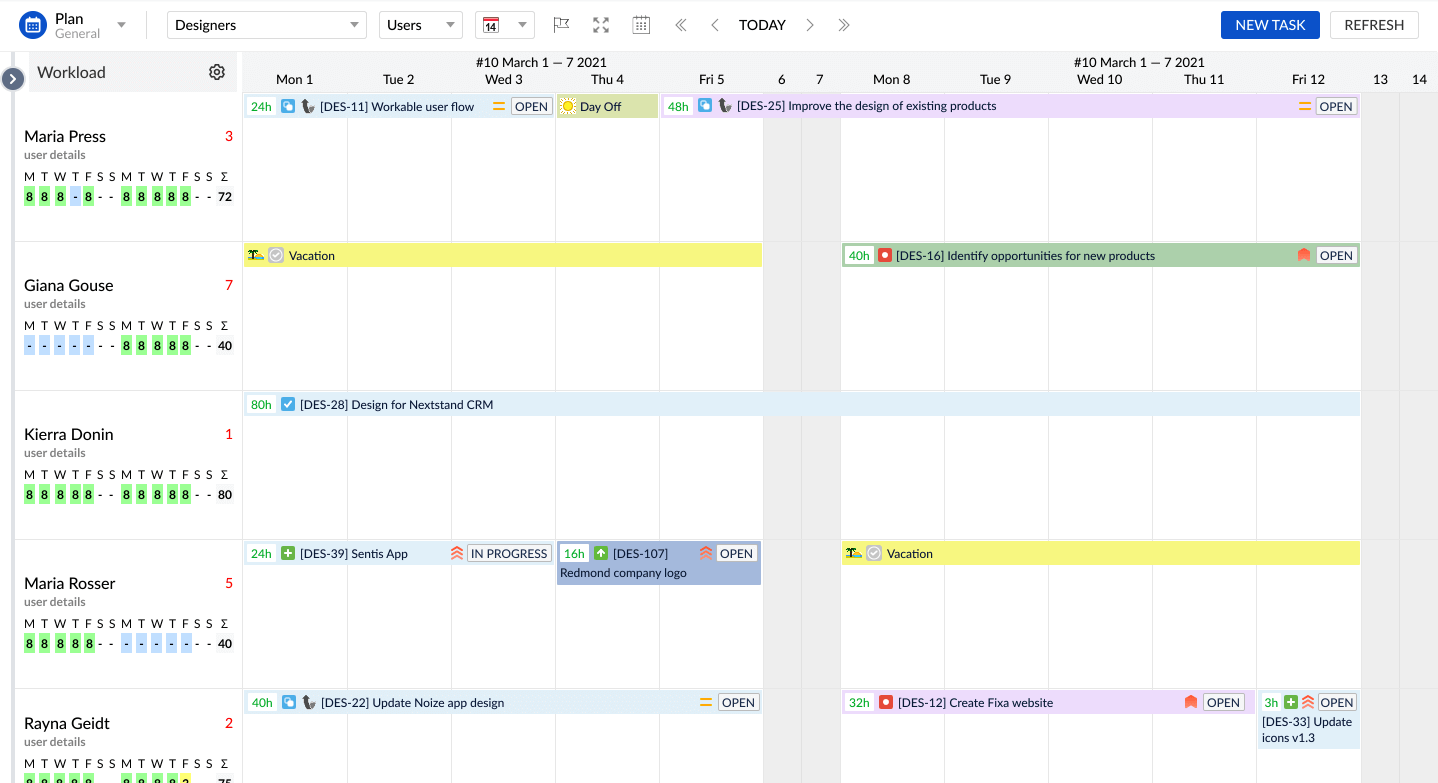Toggle the checkmark on Maria Rosser's Vacation
Image resolution: width=1438 pixels, height=783 pixels.
(x=875, y=553)
